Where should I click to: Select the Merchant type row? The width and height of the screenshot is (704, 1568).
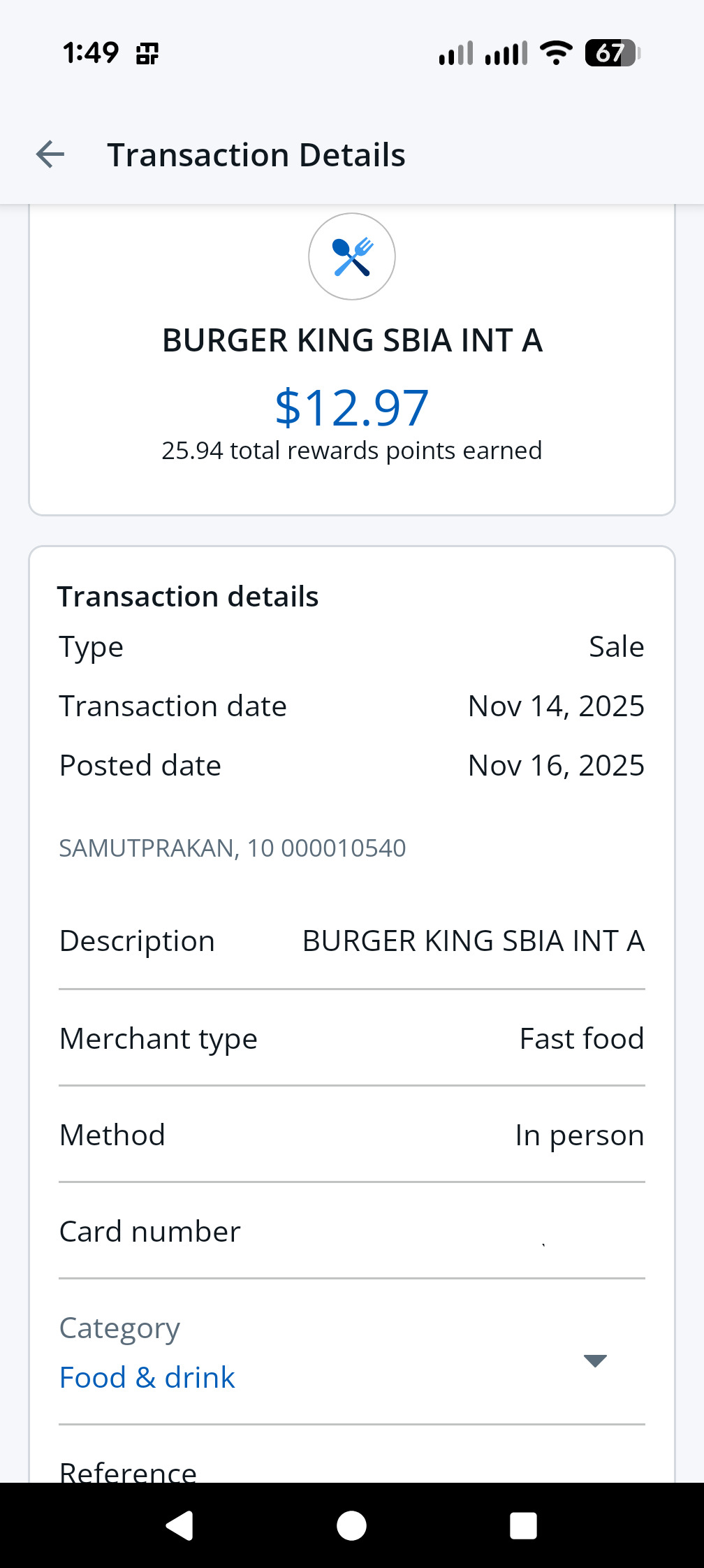(352, 1038)
